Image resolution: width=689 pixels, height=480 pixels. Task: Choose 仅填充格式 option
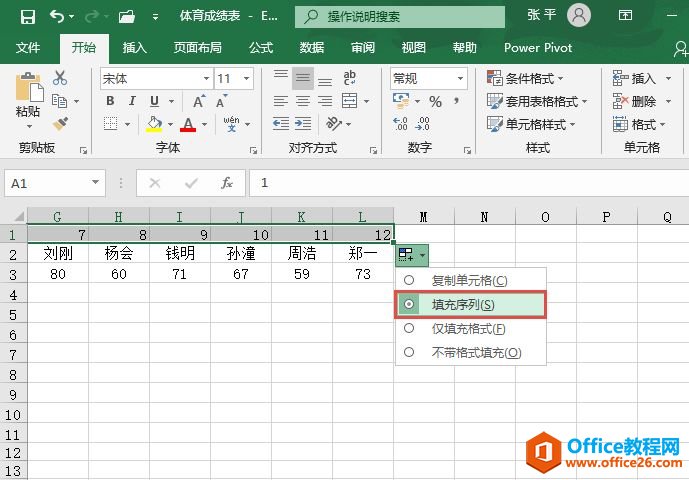(471, 328)
